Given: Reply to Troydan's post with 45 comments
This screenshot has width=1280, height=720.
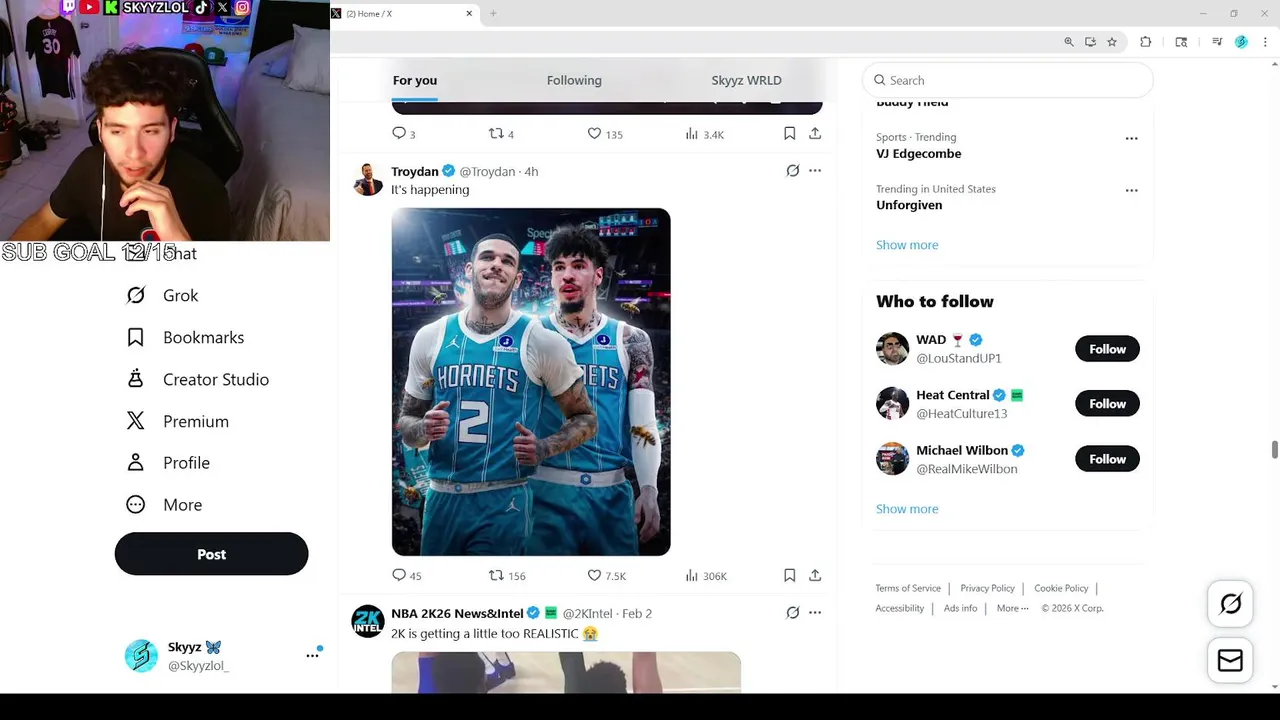Looking at the screenshot, I should tap(407, 575).
